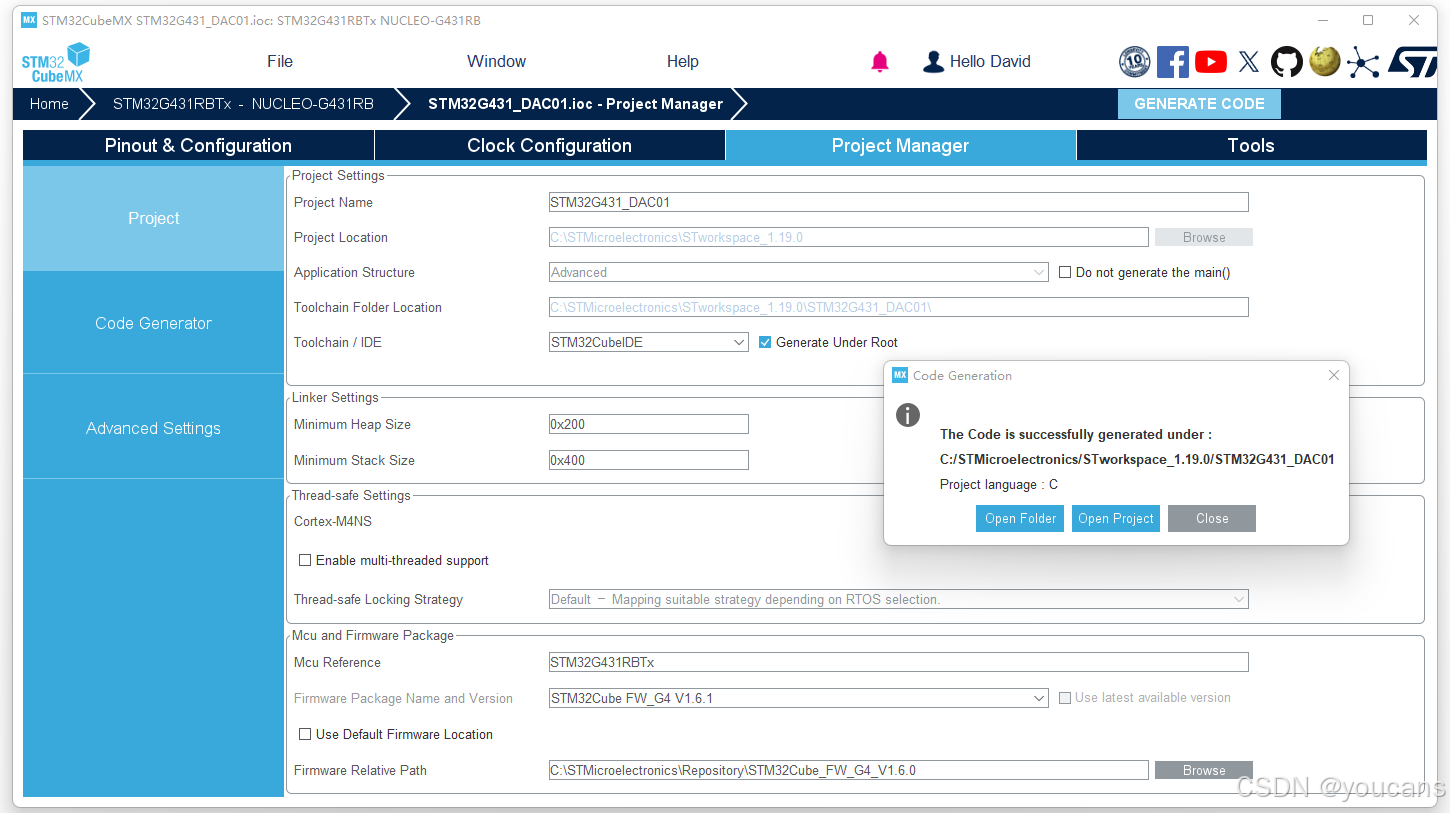Click the MX icon in Code Generation dialog title
The image size is (1450, 813).
(x=900, y=375)
